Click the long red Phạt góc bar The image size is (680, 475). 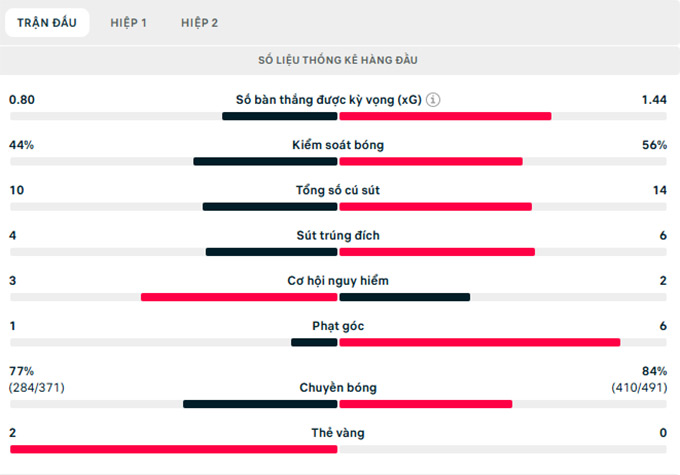click(x=479, y=342)
